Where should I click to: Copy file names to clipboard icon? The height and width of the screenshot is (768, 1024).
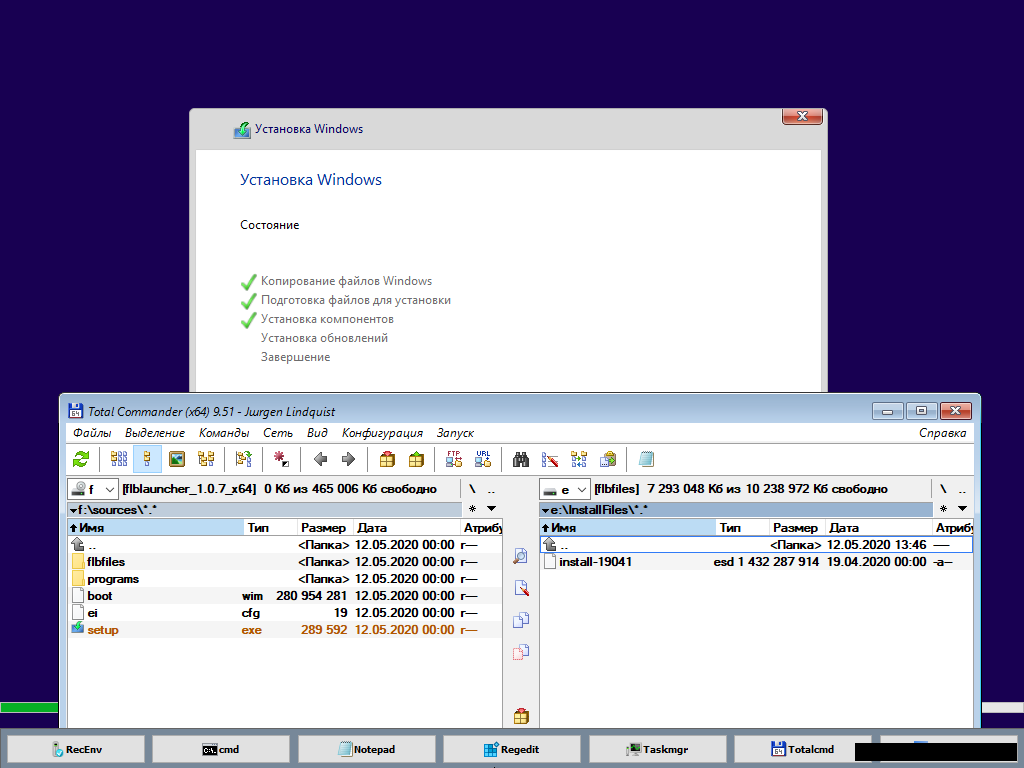pyautogui.click(x=608, y=459)
